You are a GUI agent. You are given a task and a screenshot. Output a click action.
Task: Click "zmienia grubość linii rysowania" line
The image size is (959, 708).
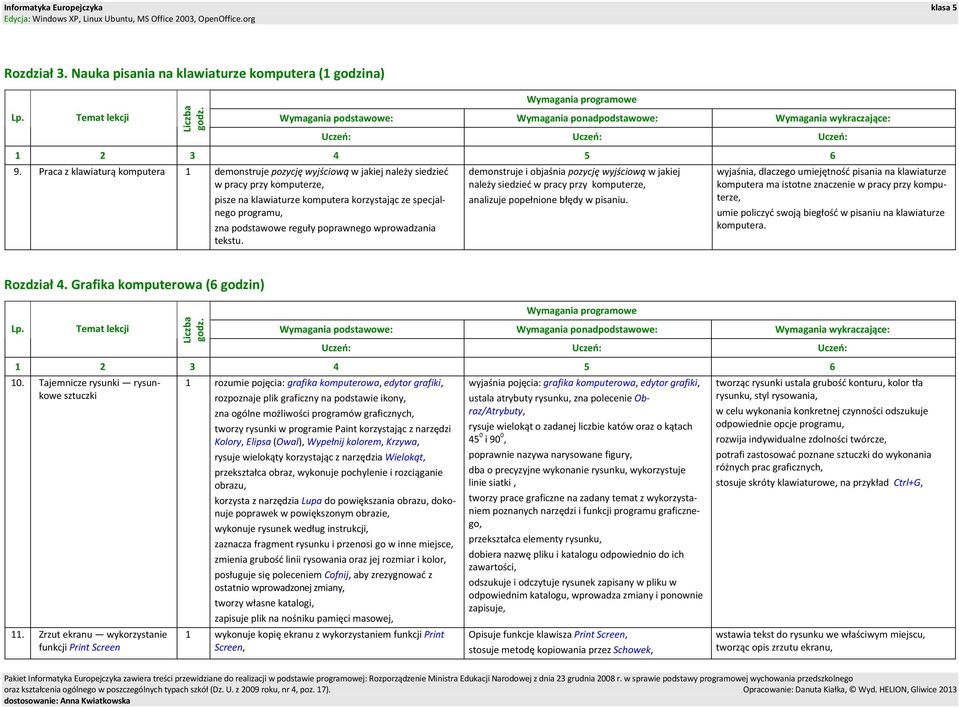coord(330,559)
